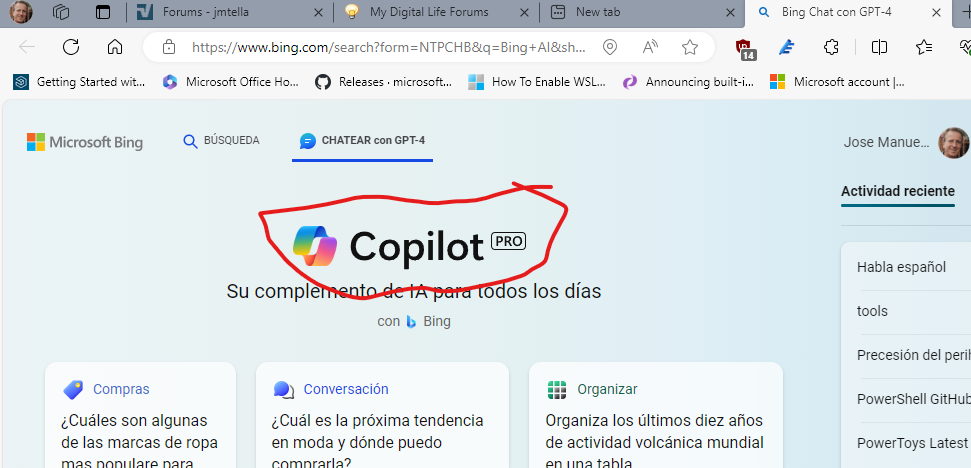Click the Organizar grid icon

(x=557, y=389)
